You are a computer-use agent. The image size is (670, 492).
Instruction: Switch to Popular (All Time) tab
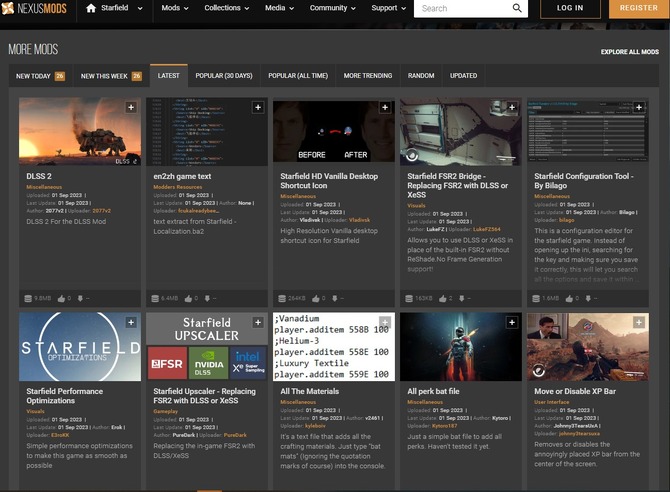298,76
